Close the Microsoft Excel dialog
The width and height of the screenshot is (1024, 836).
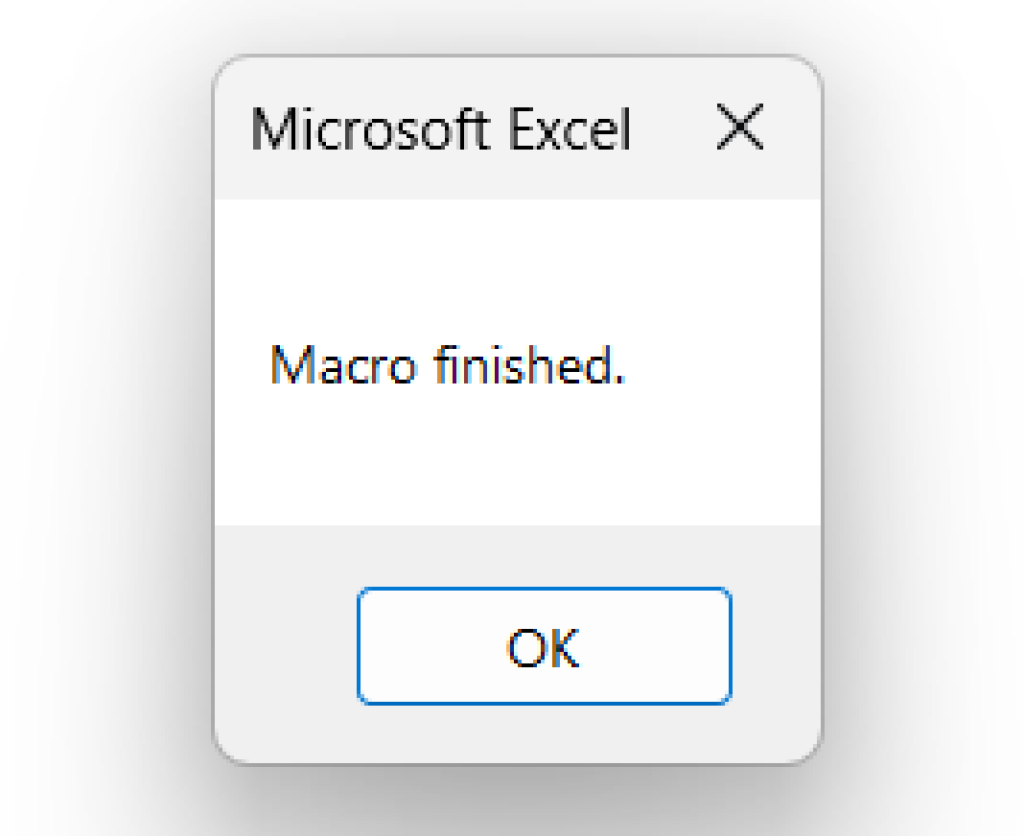pyautogui.click(x=740, y=130)
